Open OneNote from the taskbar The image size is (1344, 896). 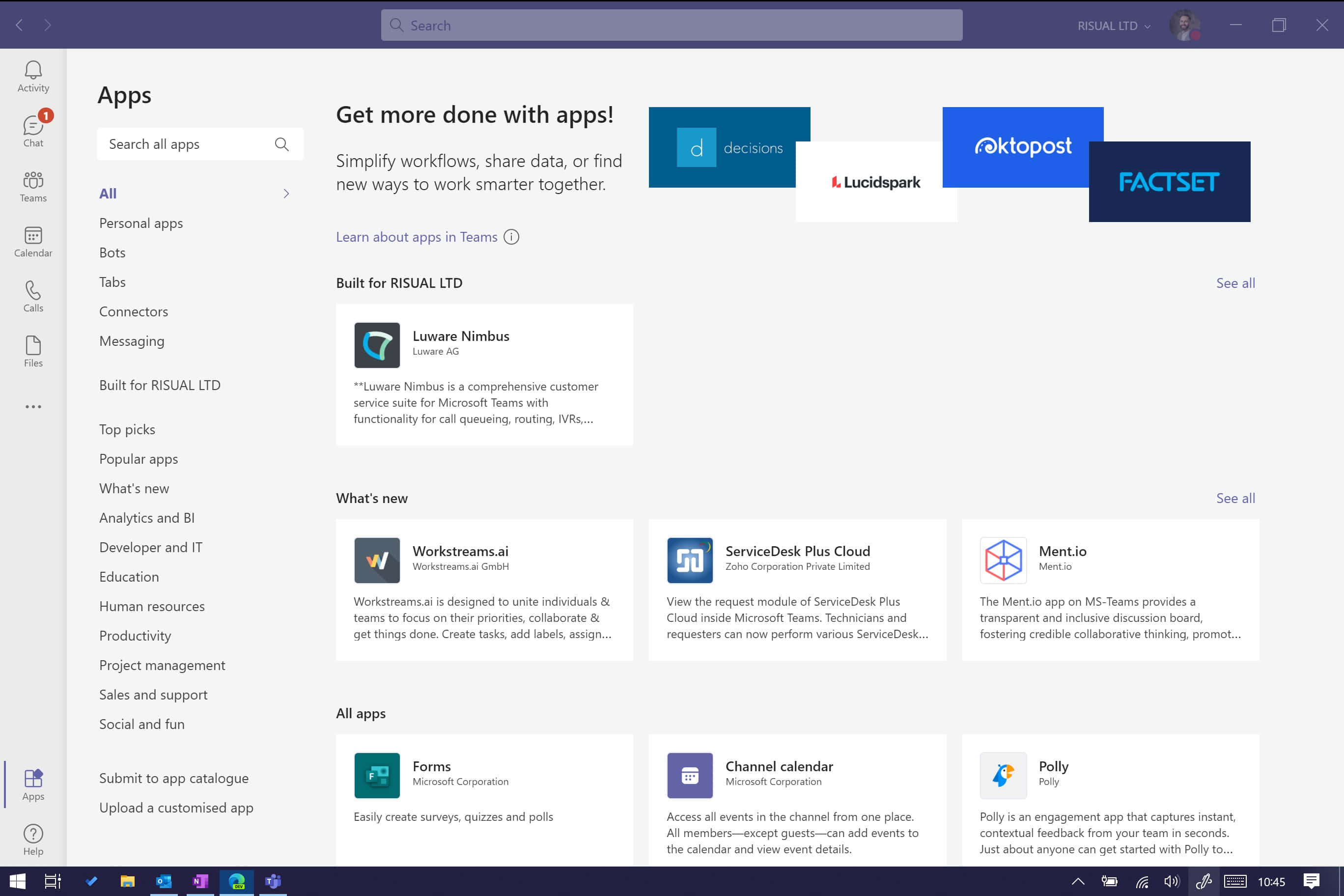click(200, 881)
